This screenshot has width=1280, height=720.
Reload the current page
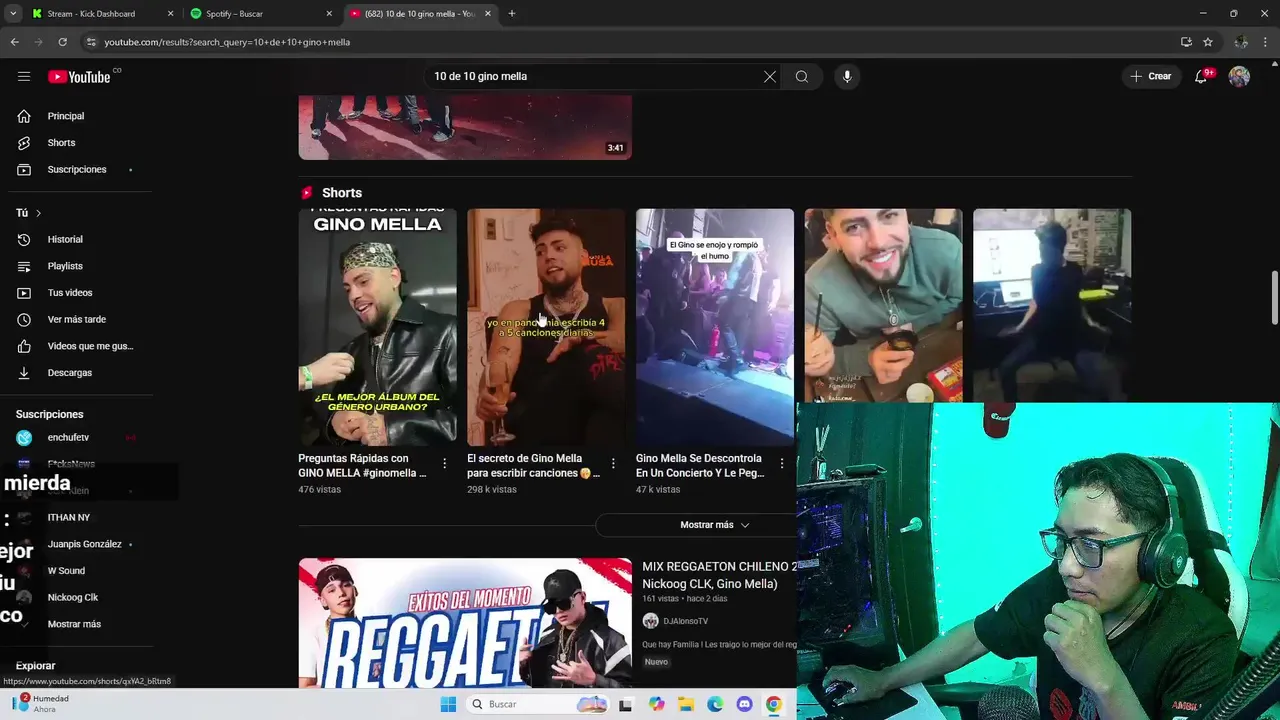pos(62,42)
